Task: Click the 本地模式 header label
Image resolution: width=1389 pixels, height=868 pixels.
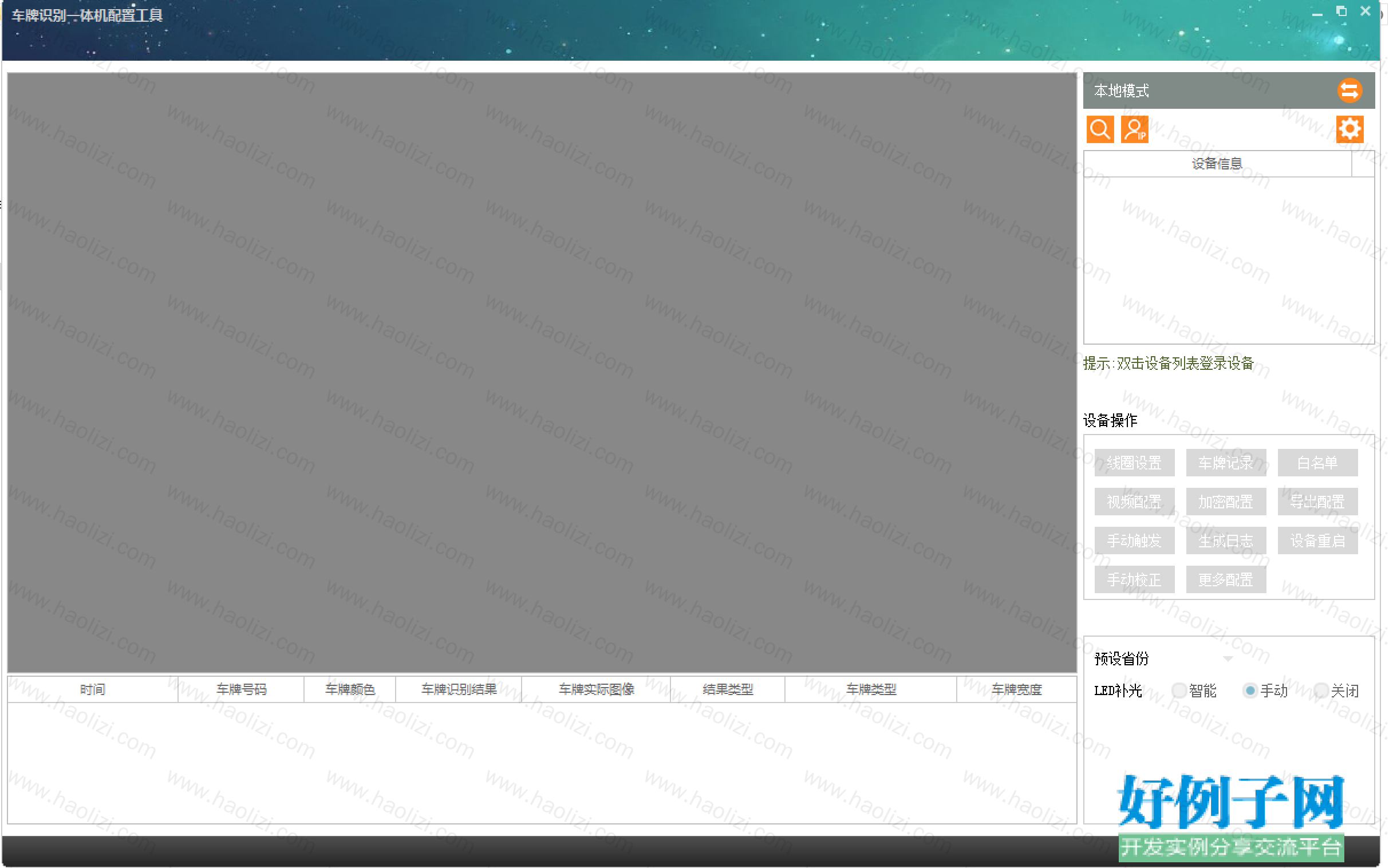Action: click(1121, 90)
